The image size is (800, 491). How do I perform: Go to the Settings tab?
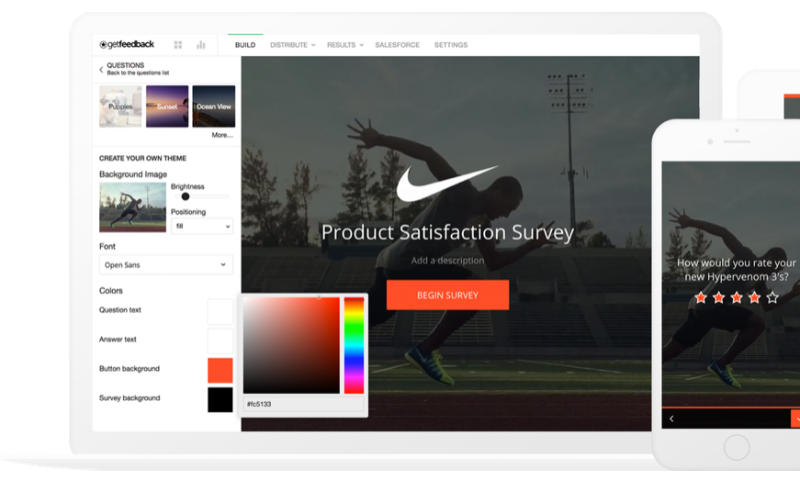click(451, 45)
